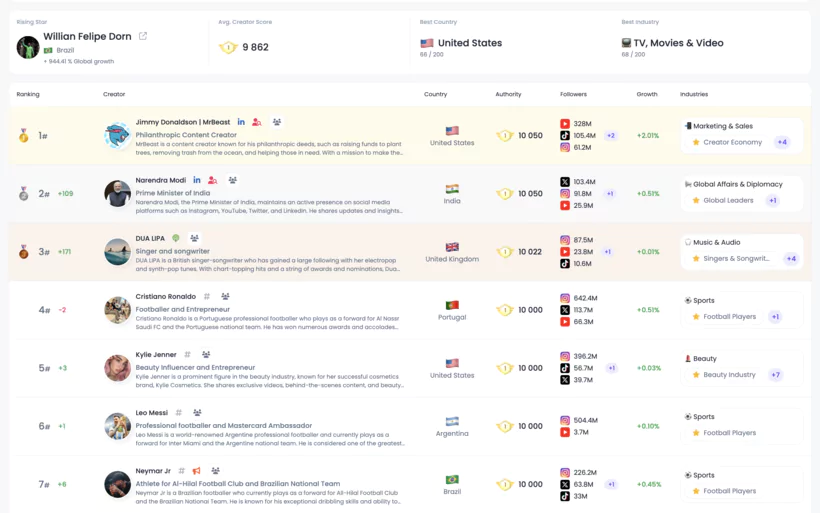Screen dimensions: 820x513
Task: Click the 9 862 average creator score
Action: pos(255,47)
